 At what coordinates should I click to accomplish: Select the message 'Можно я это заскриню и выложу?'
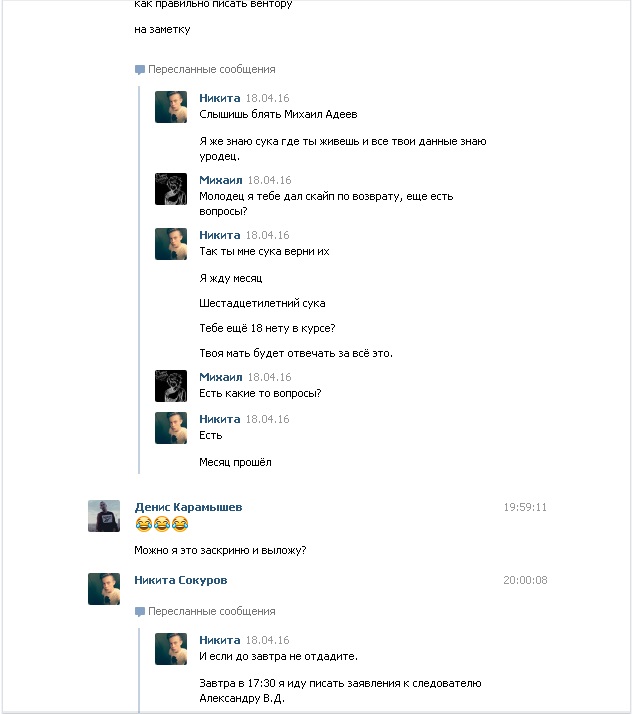pyautogui.click(x=220, y=550)
